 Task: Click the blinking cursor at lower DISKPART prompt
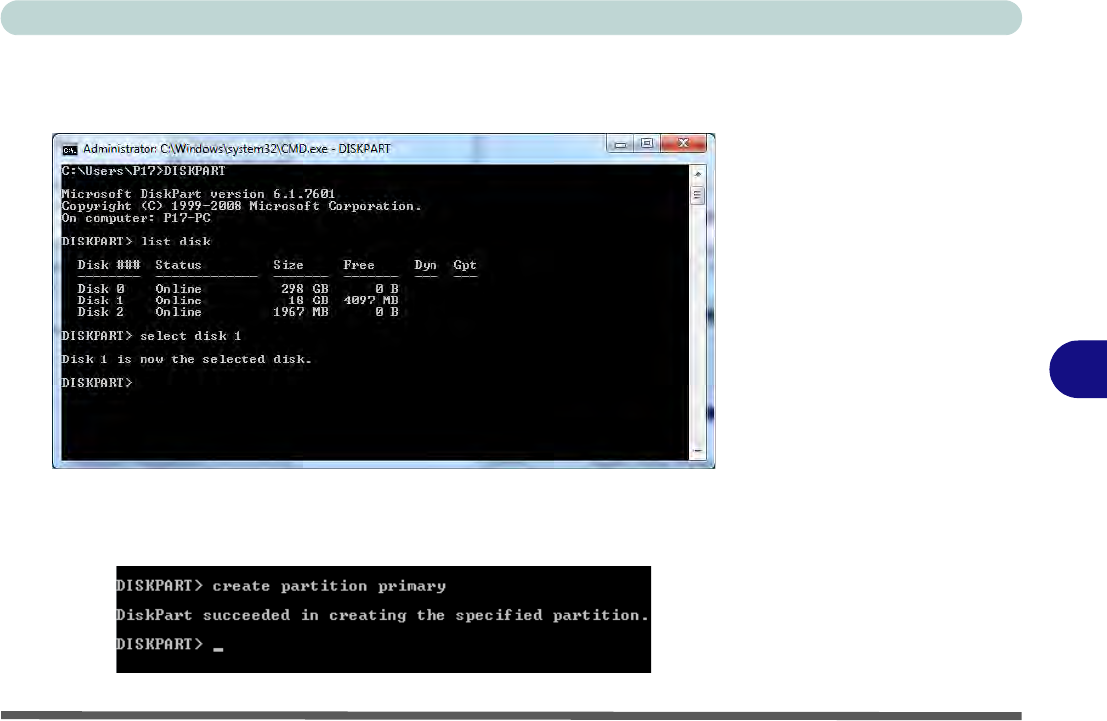[218, 648]
